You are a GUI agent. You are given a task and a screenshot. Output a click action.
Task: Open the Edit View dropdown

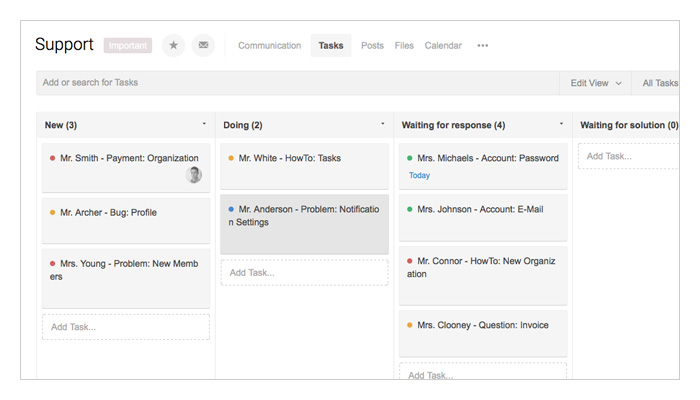(596, 83)
